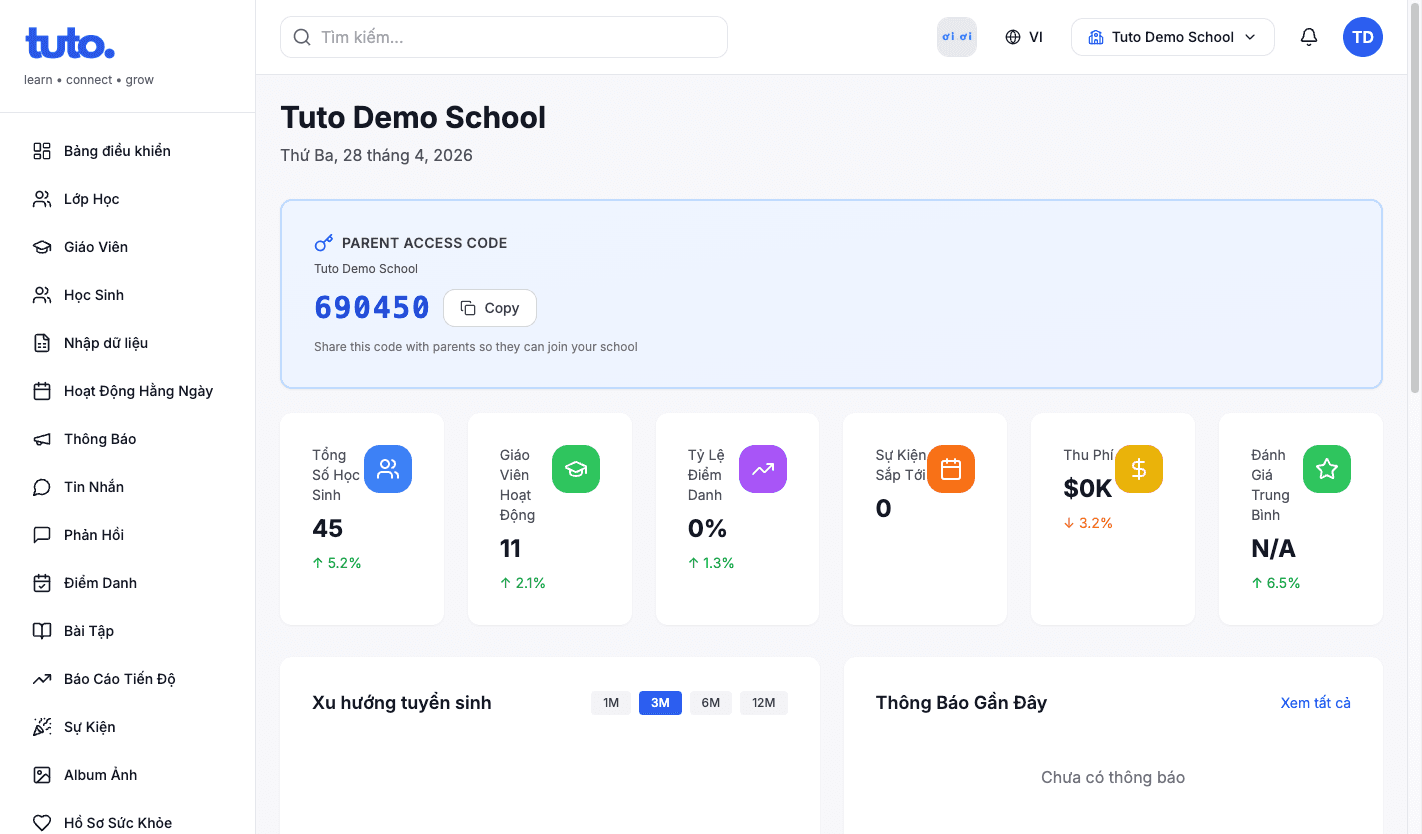Click the date Thứ Ba, 28 tháng 4, 2026
The height and width of the screenshot is (834, 1422).
(x=376, y=155)
